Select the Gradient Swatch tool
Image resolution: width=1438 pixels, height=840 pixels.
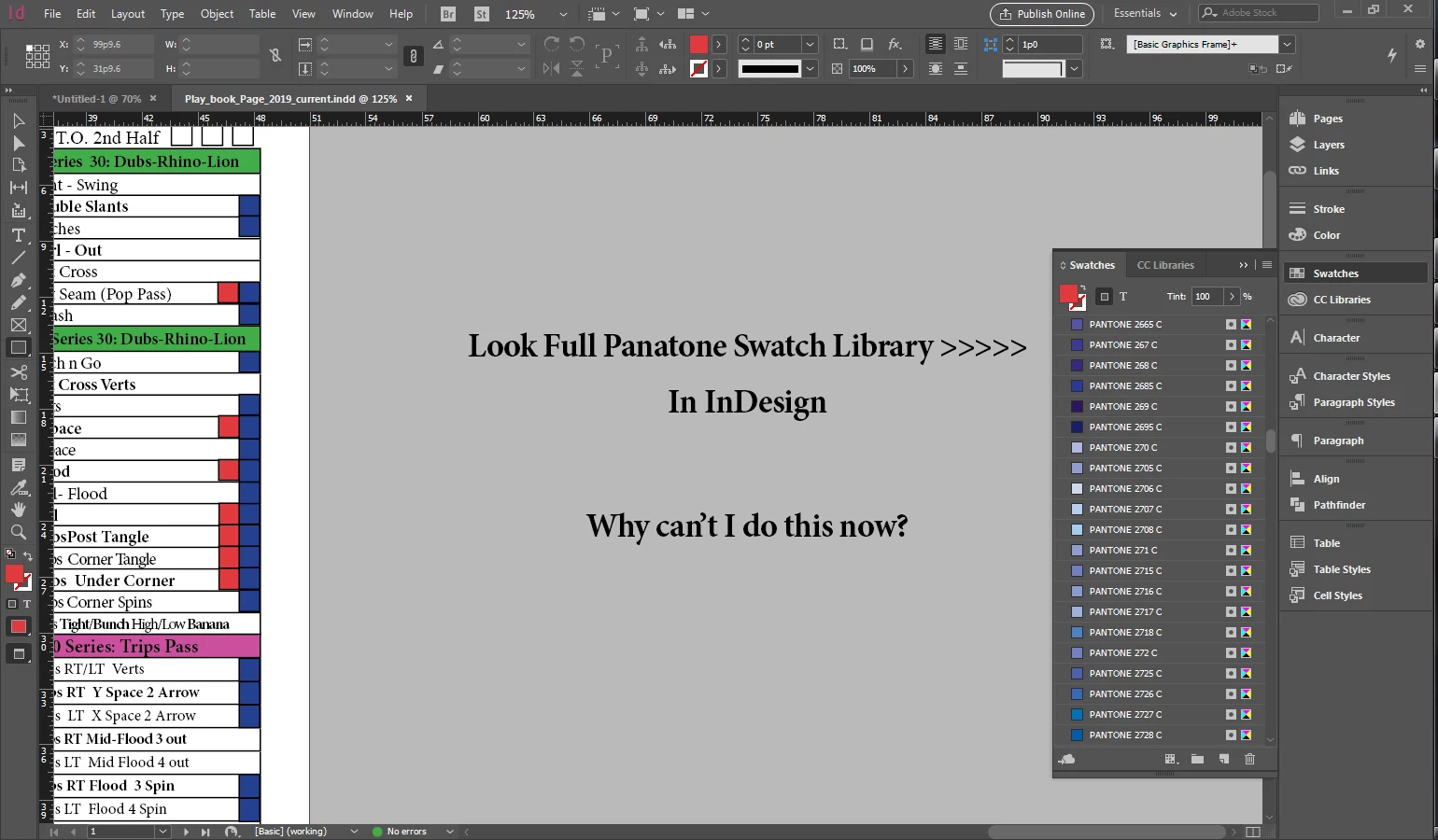18,417
